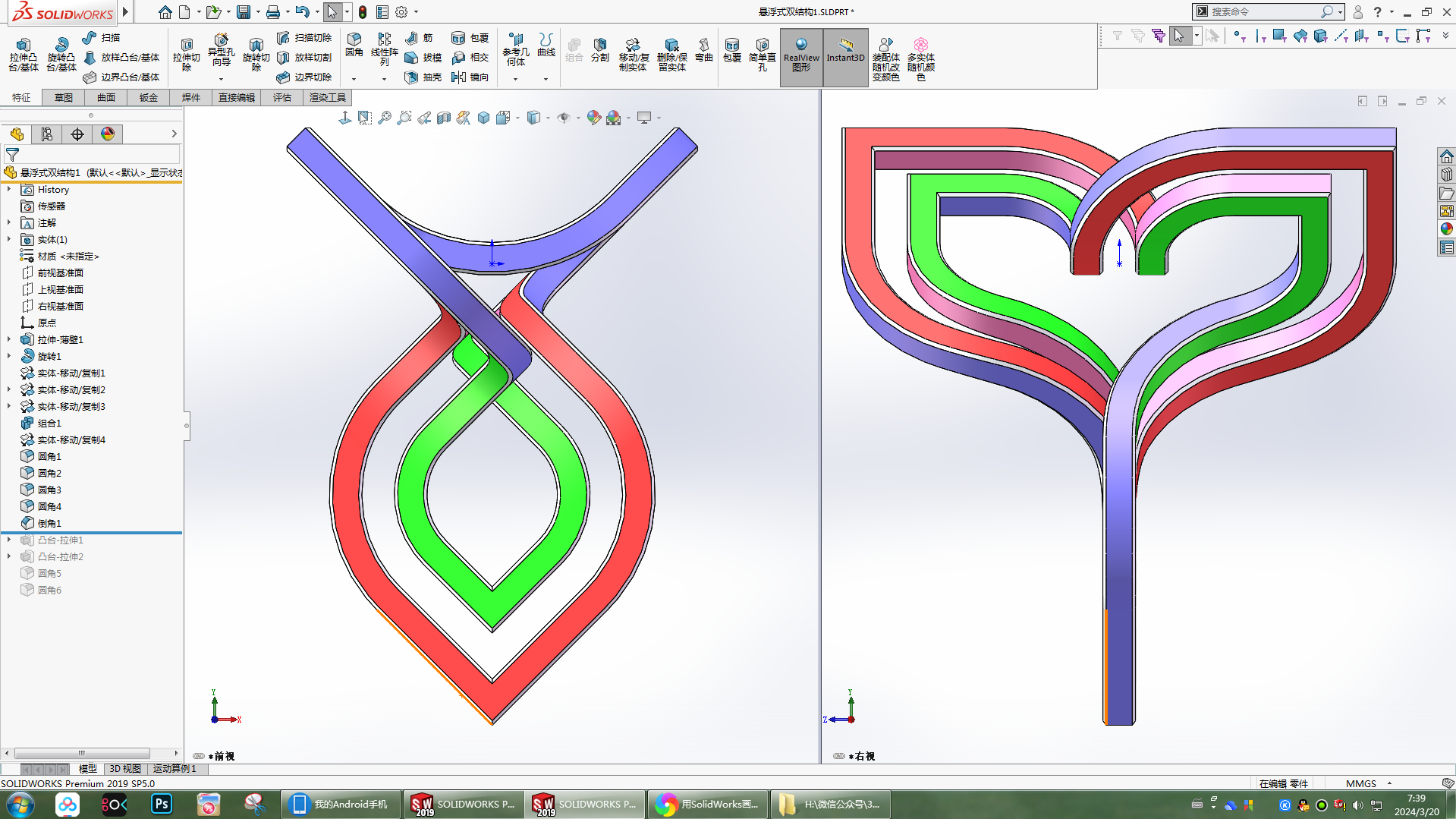Save the document with the floppy icon
Screen dimensions: 1456x819
[244, 12]
